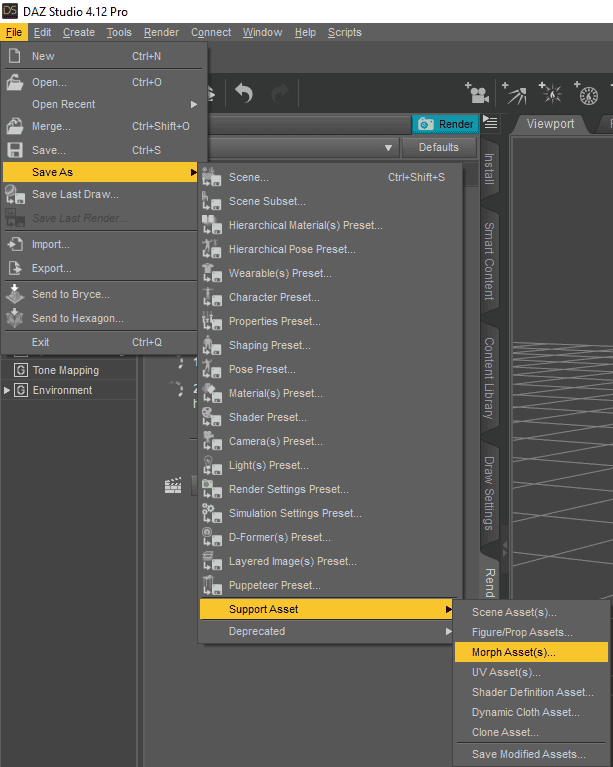The image size is (613, 767).
Task: Click the clapperboard icon in render settings
Action: 174,485
